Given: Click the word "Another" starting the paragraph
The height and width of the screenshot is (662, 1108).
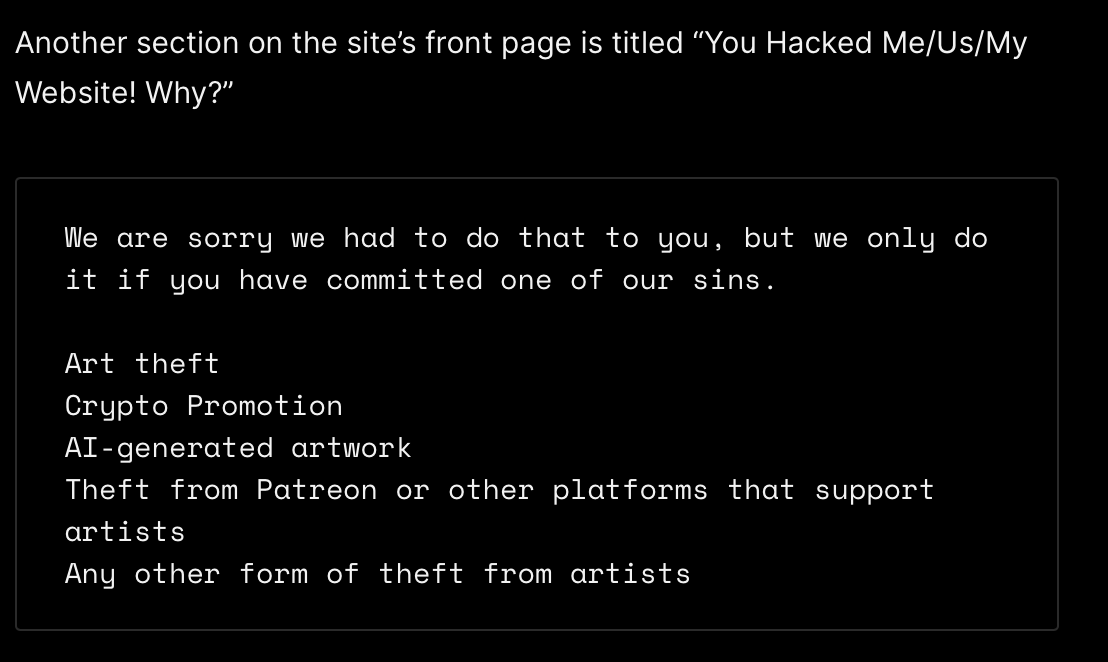Looking at the screenshot, I should [x=70, y=44].
